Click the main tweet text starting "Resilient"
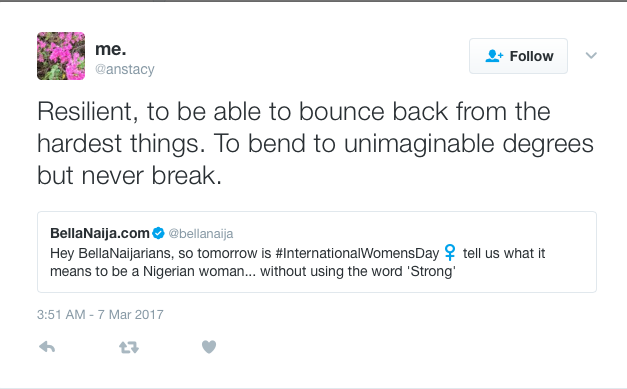627x389 pixels. pos(315,143)
